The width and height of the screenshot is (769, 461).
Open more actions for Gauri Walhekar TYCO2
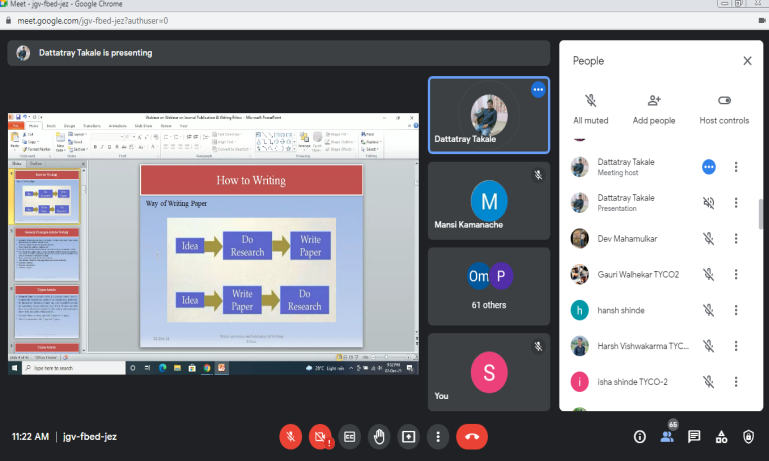point(736,274)
